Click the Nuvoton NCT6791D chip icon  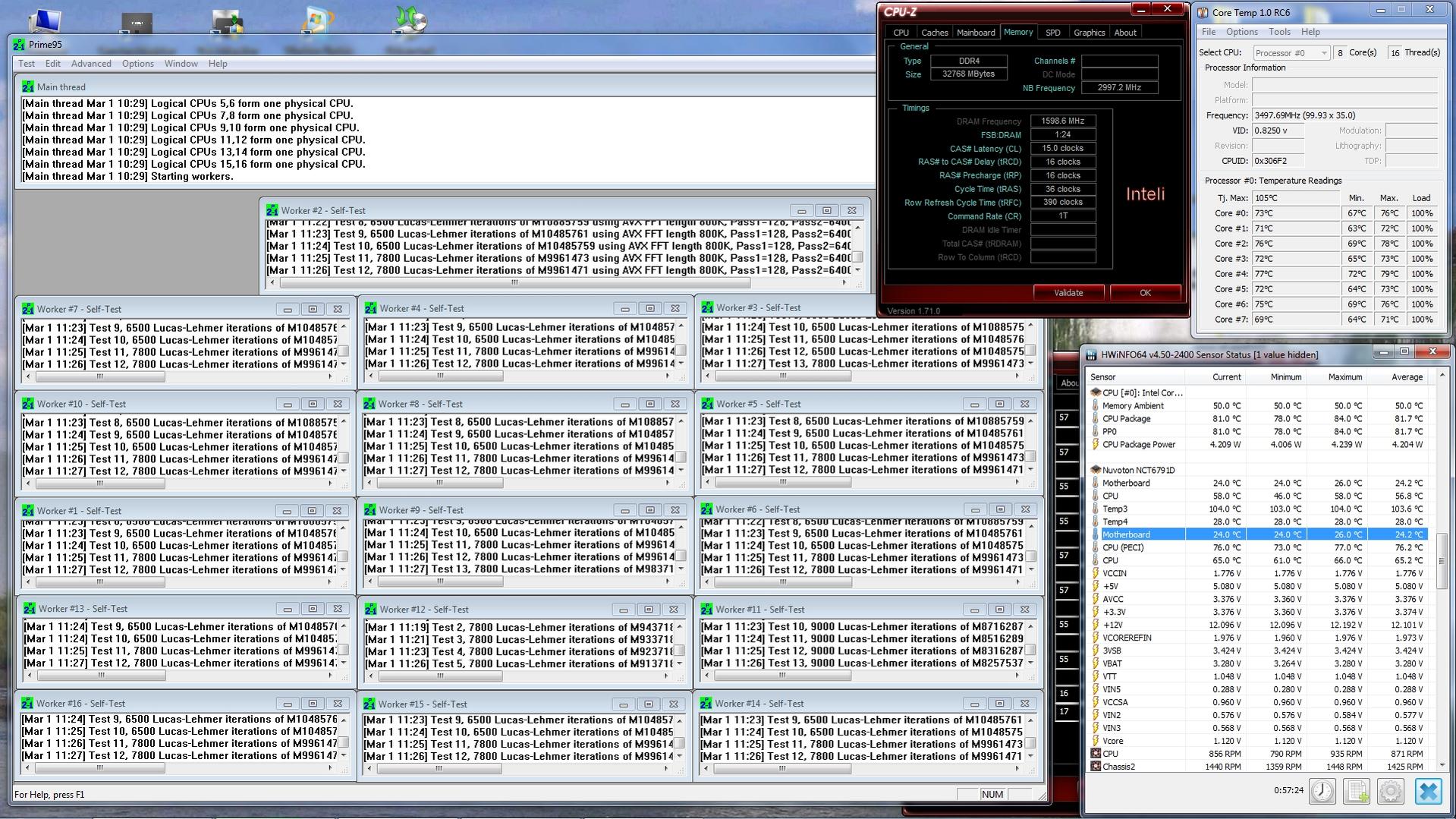[1096, 470]
